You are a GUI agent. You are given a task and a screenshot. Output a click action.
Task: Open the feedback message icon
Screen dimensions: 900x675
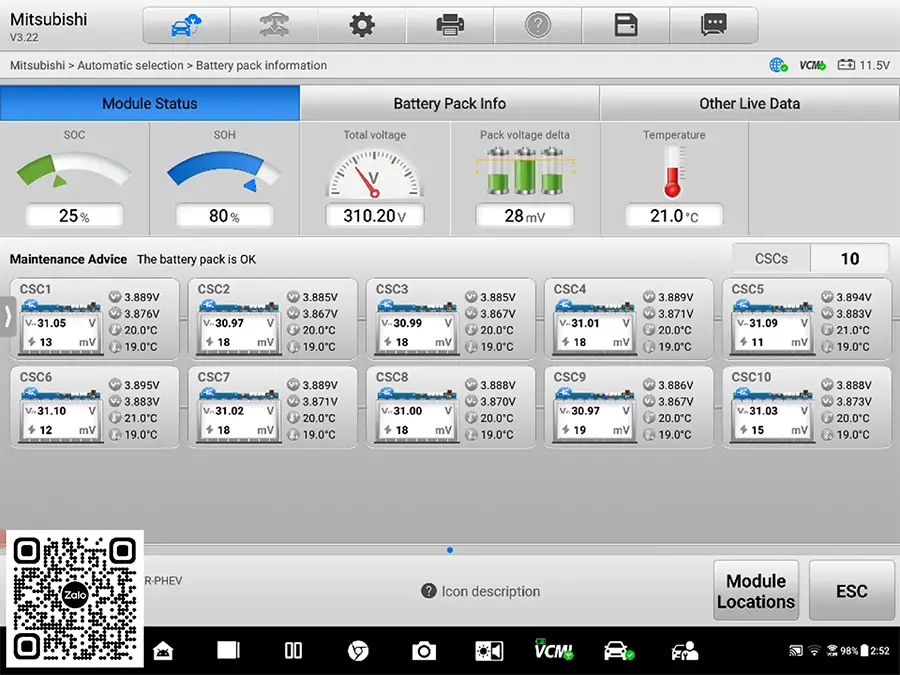713,25
